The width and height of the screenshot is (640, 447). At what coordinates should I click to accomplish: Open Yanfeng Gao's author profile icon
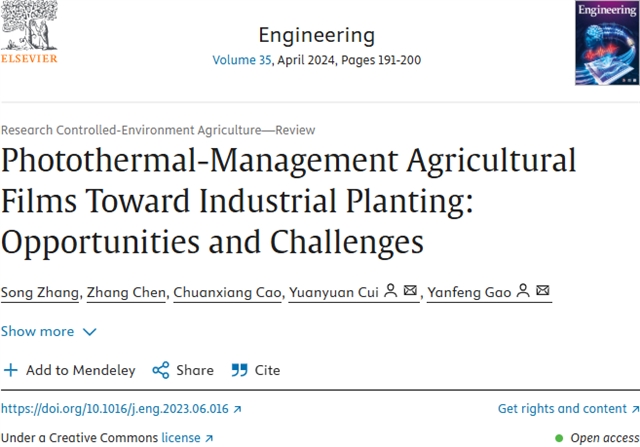[x=522, y=292]
